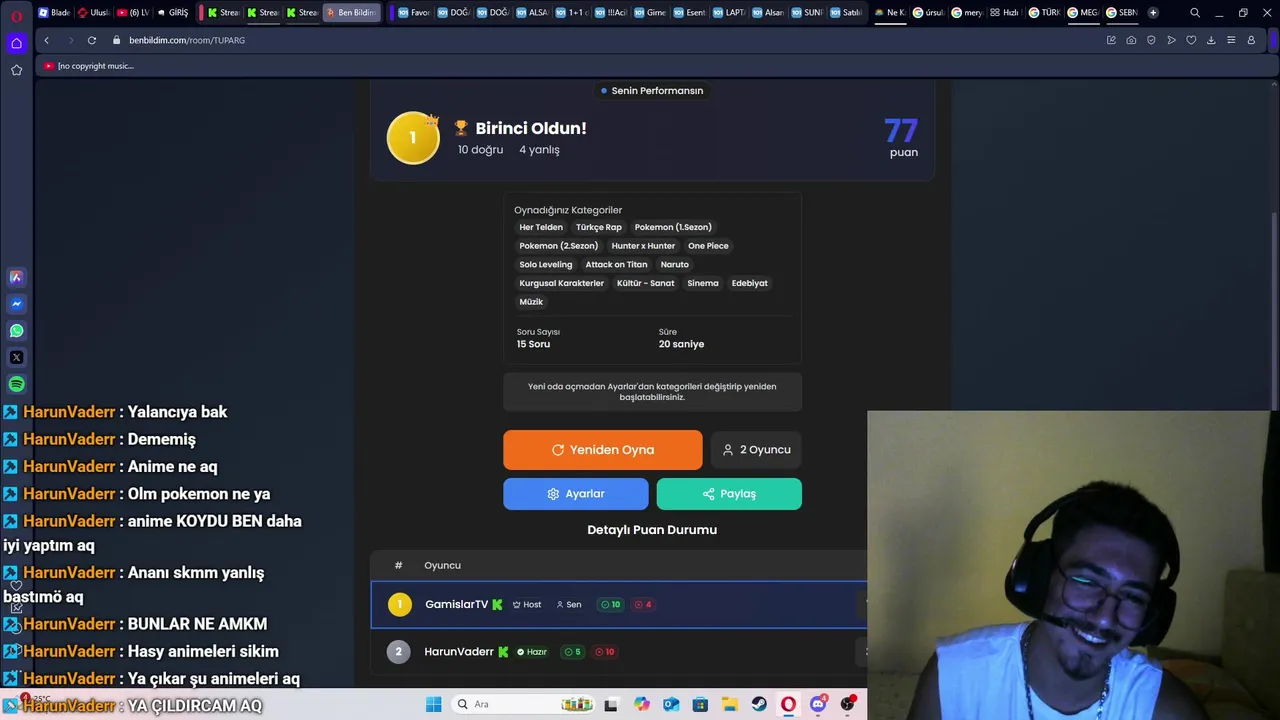This screenshot has height=720, width=1280.
Task: Open the Opera menu logo
Action: click(16, 15)
